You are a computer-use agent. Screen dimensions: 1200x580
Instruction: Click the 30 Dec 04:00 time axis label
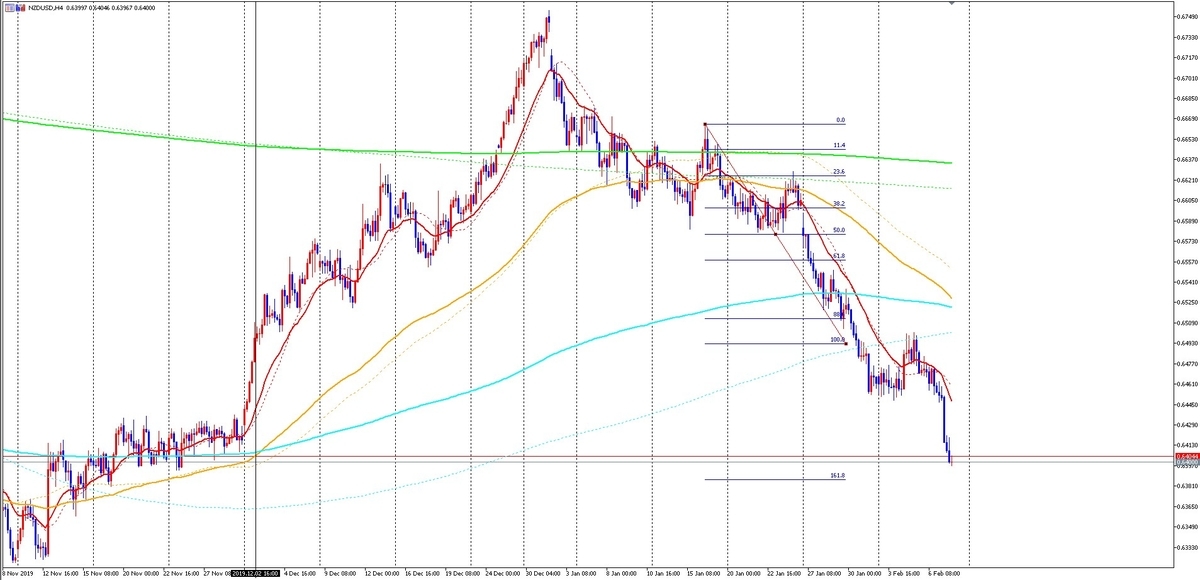[x=544, y=574]
